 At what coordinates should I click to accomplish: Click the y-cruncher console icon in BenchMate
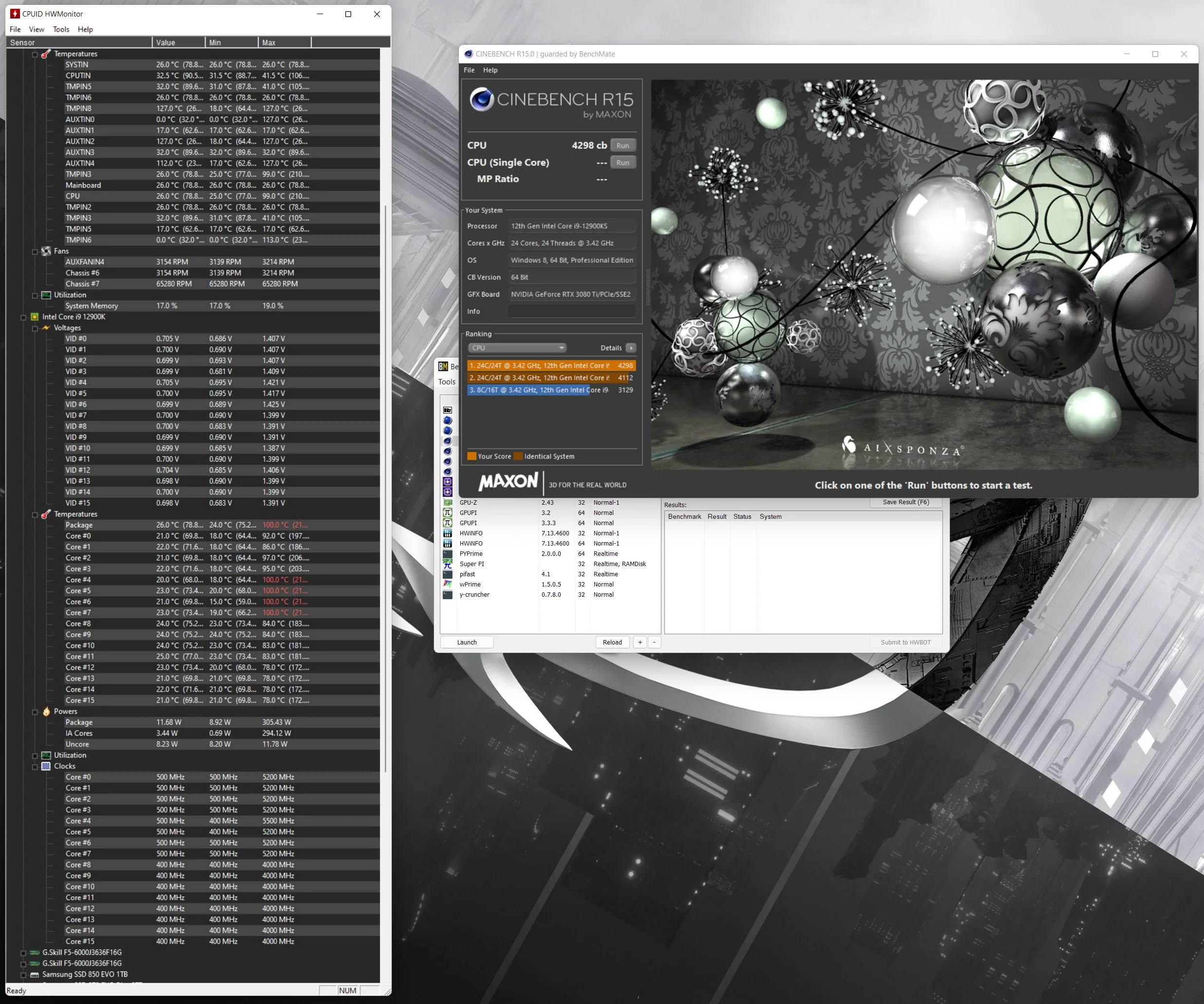(448, 595)
